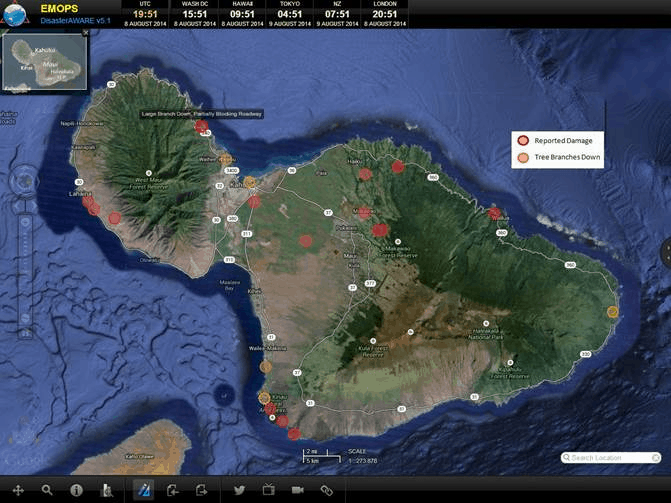
Task: Close the Maui overview mini-map
Action: coord(85,33)
